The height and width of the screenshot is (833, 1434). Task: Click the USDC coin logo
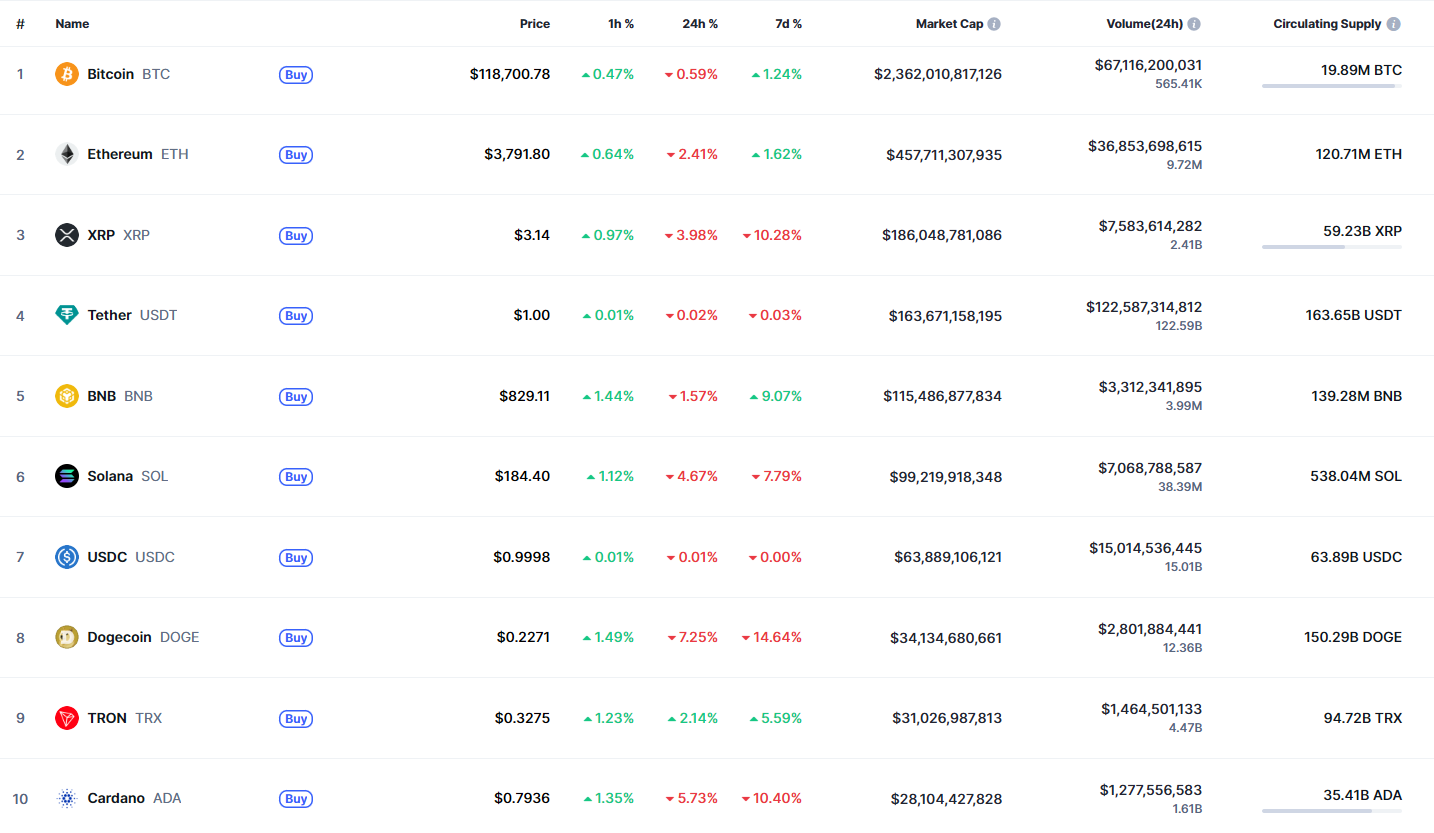coord(67,557)
